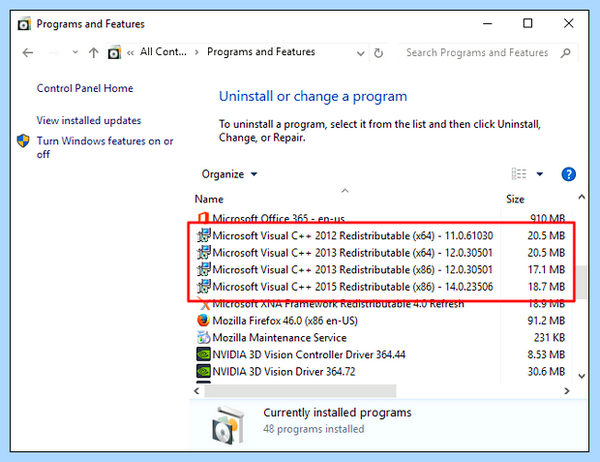Screen dimensions: 600x462
Task: Click NVIDIA 3D Vision Controller Driver icon
Action: [203, 354]
